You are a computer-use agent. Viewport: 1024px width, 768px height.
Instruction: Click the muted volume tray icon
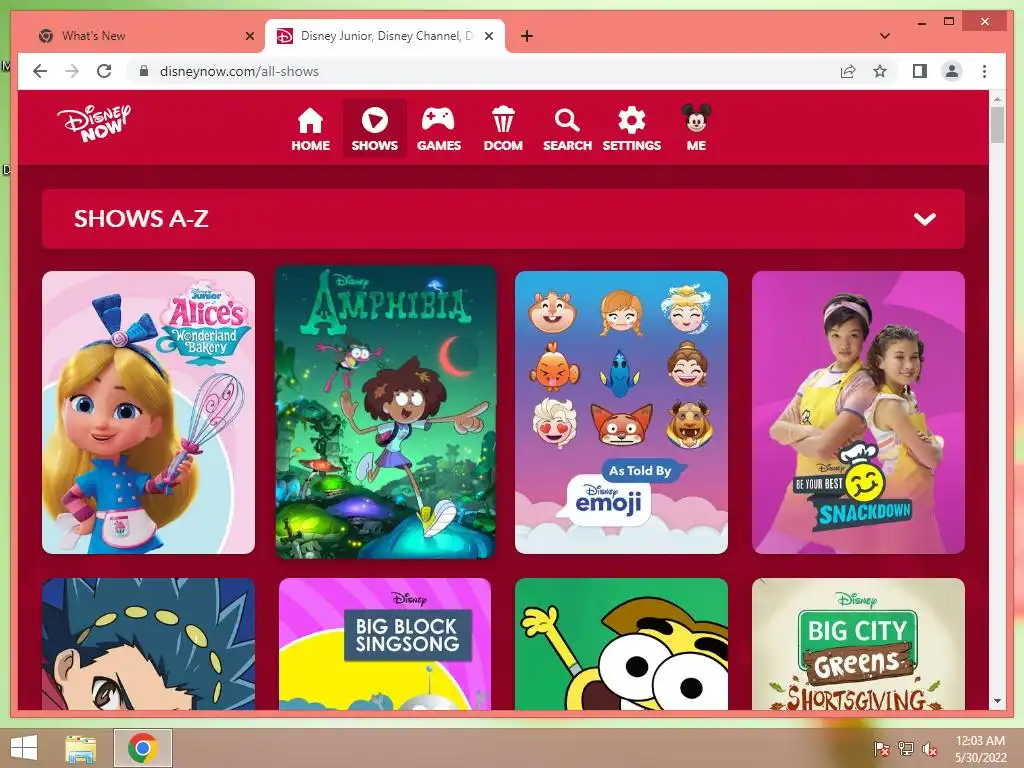click(x=929, y=749)
